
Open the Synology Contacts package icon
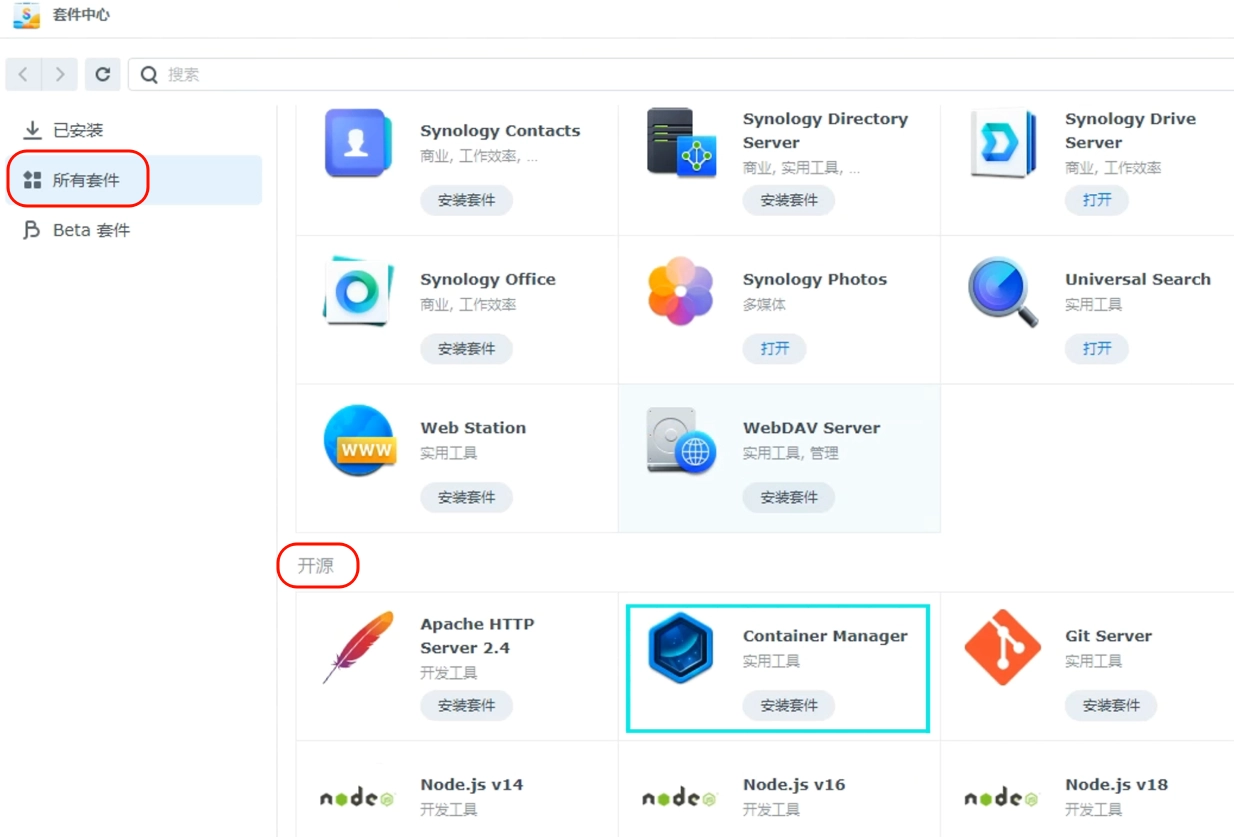click(x=358, y=143)
